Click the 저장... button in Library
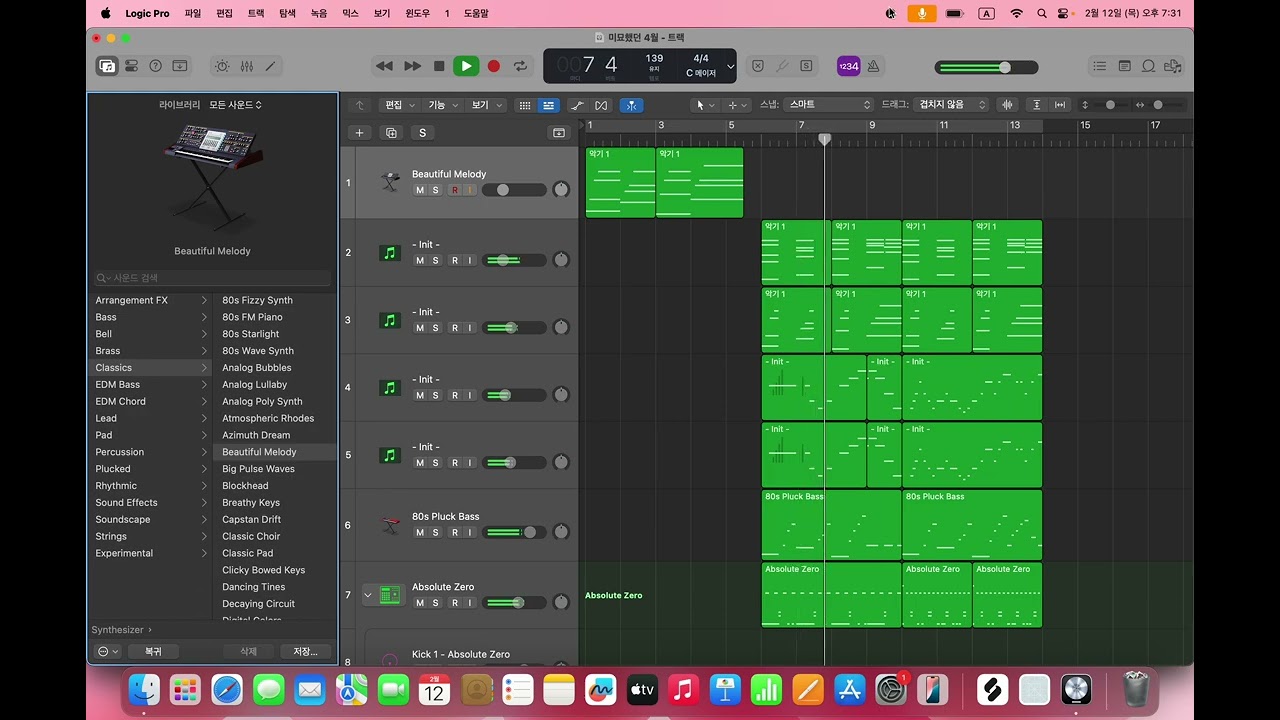Image resolution: width=1280 pixels, height=720 pixels. (305, 651)
